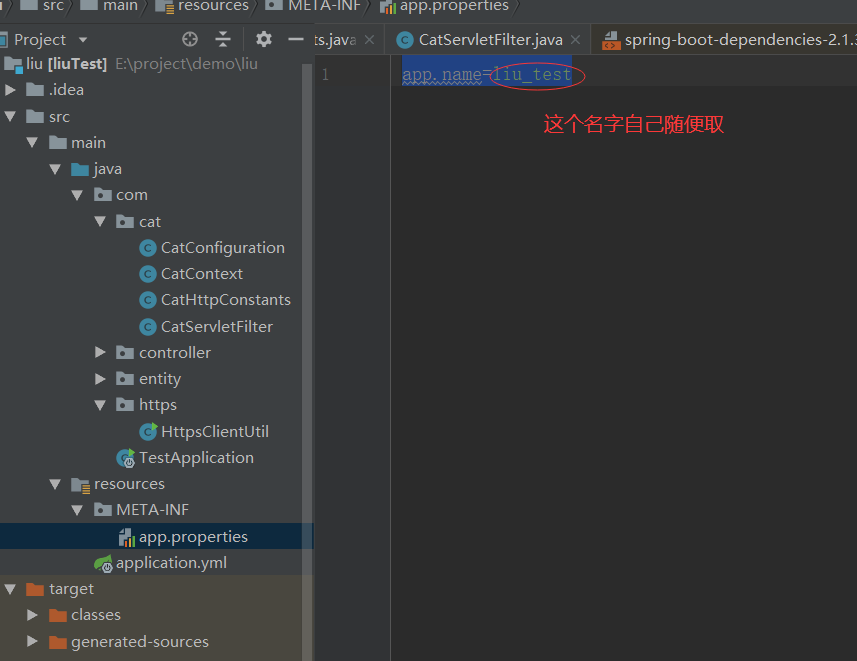Expand the controller package
This screenshot has height=661, width=857.
(x=100, y=352)
